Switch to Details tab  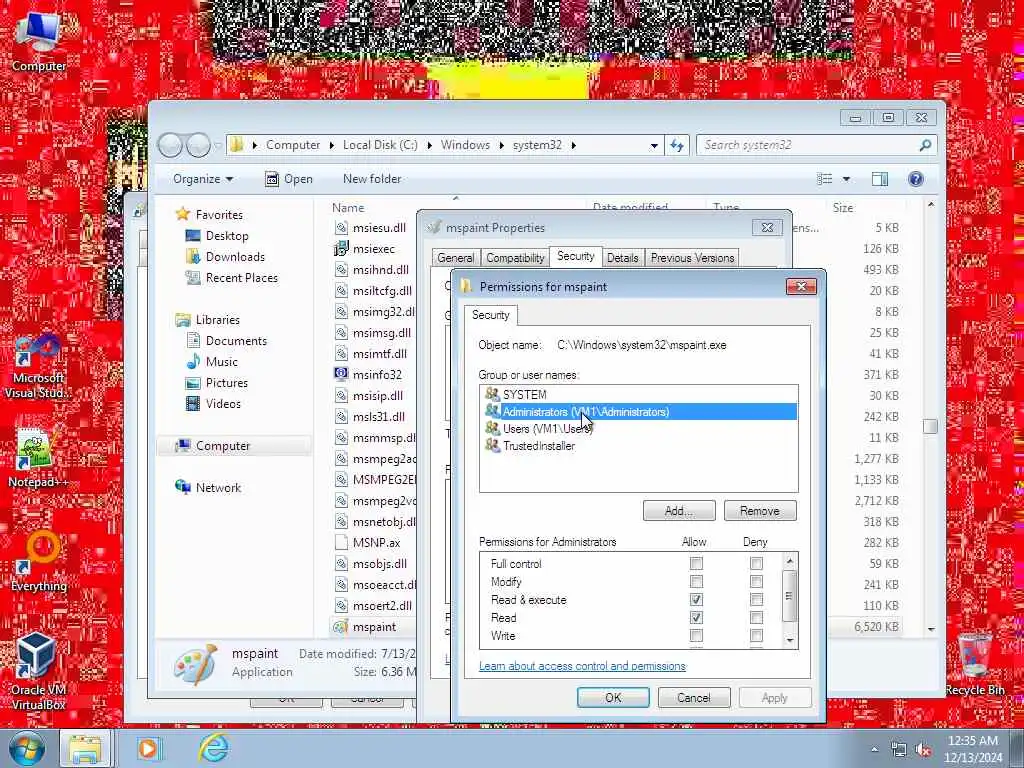pos(622,258)
